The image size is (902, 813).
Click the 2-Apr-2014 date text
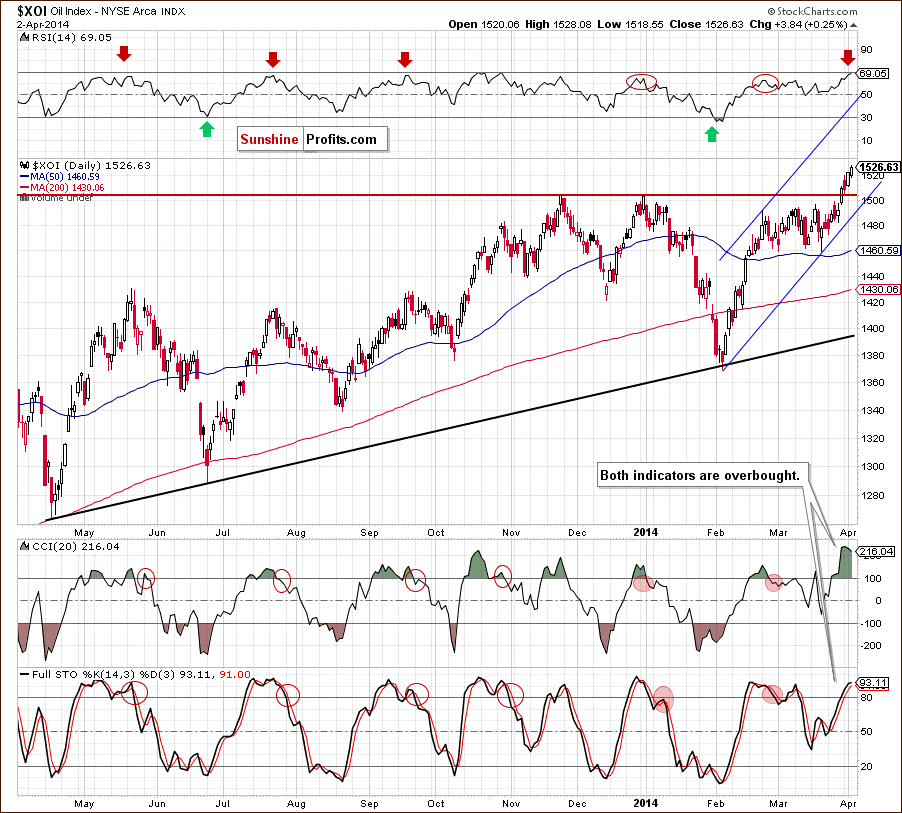point(43,25)
